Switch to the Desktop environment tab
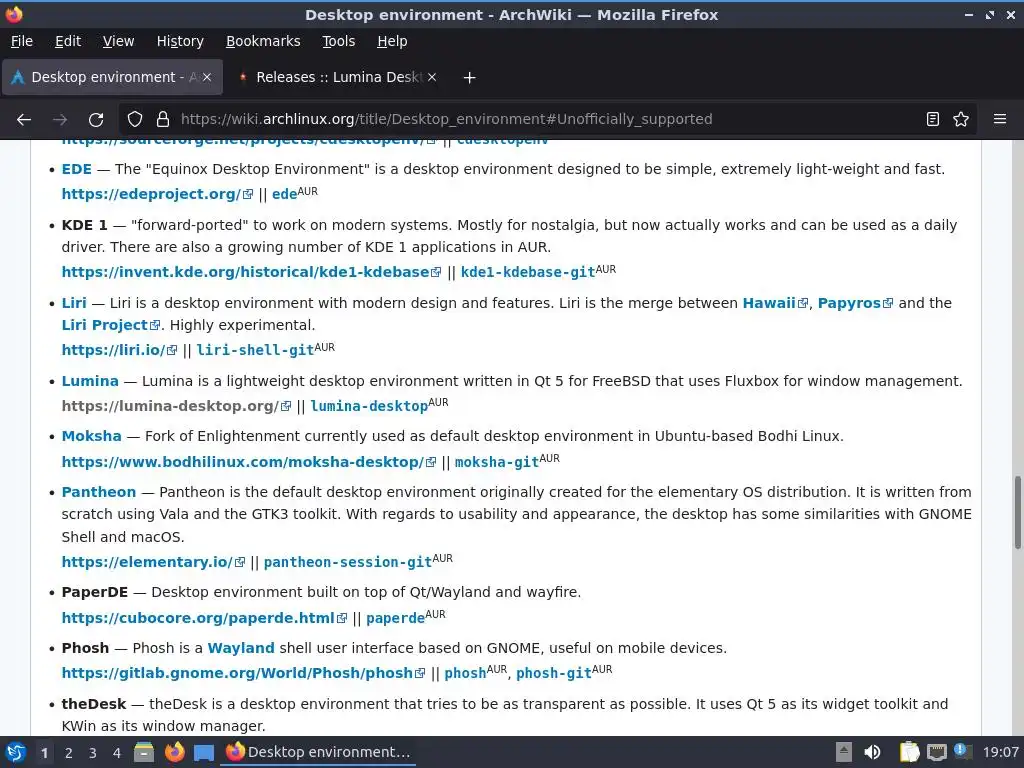Image resolution: width=1024 pixels, height=768 pixels. click(x=113, y=77)
